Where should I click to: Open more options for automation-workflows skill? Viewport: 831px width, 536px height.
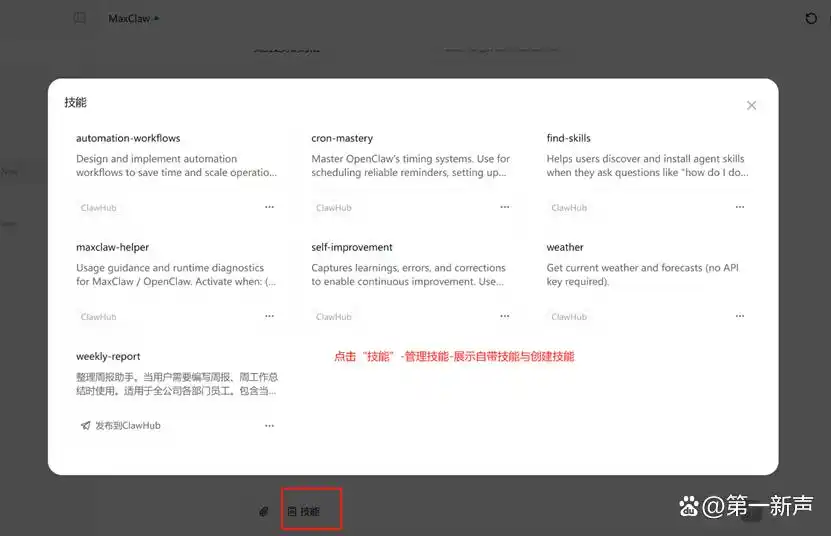click(x=269, y=207)
